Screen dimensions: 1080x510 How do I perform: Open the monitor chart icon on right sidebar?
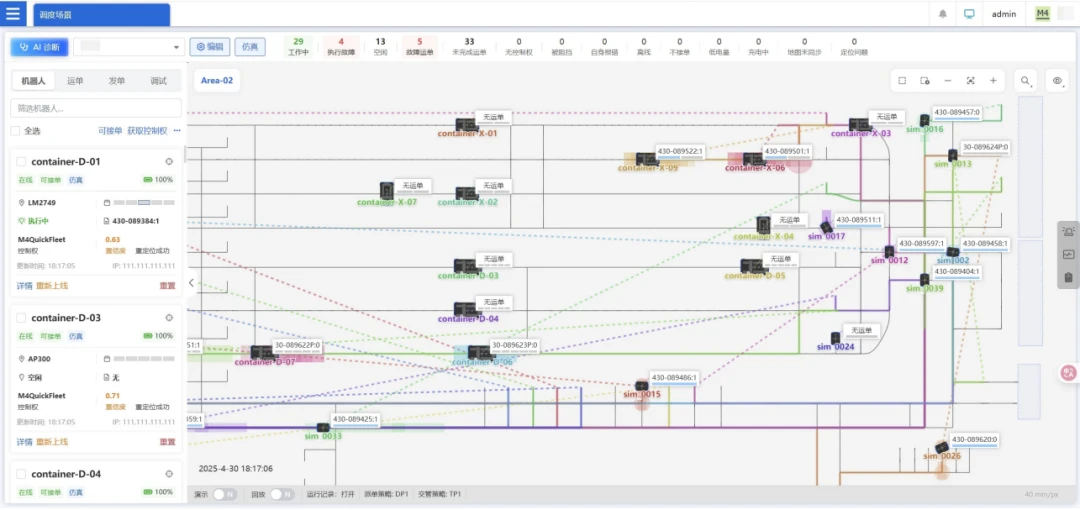point(1068,254)
